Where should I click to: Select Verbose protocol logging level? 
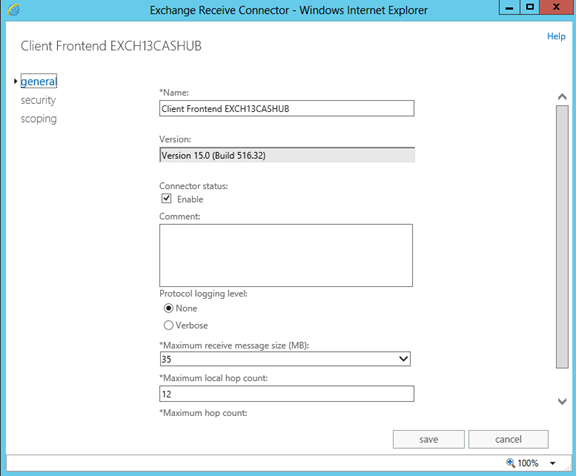pos(168,325)
